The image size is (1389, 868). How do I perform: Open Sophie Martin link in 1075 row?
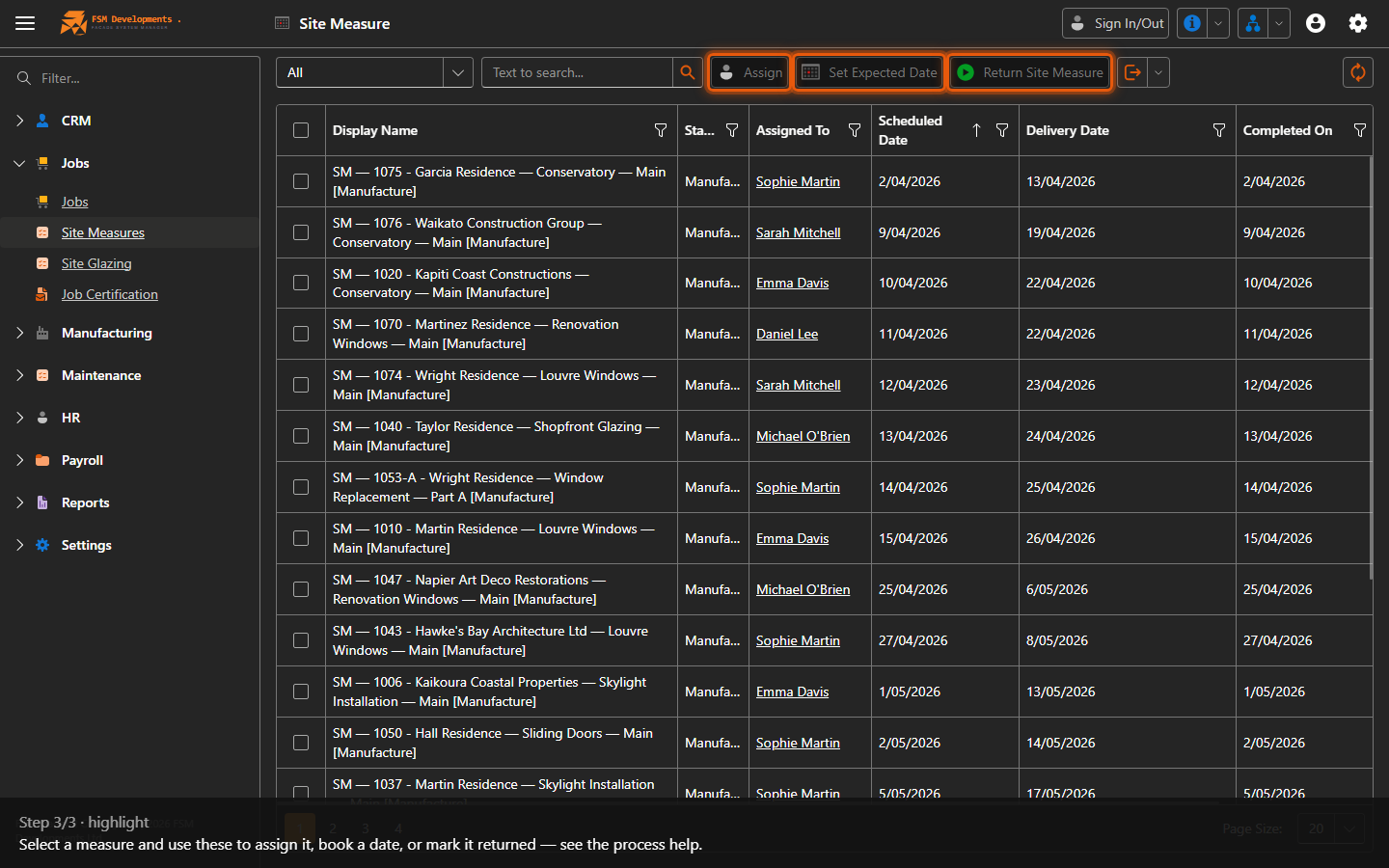click(798, 181)
